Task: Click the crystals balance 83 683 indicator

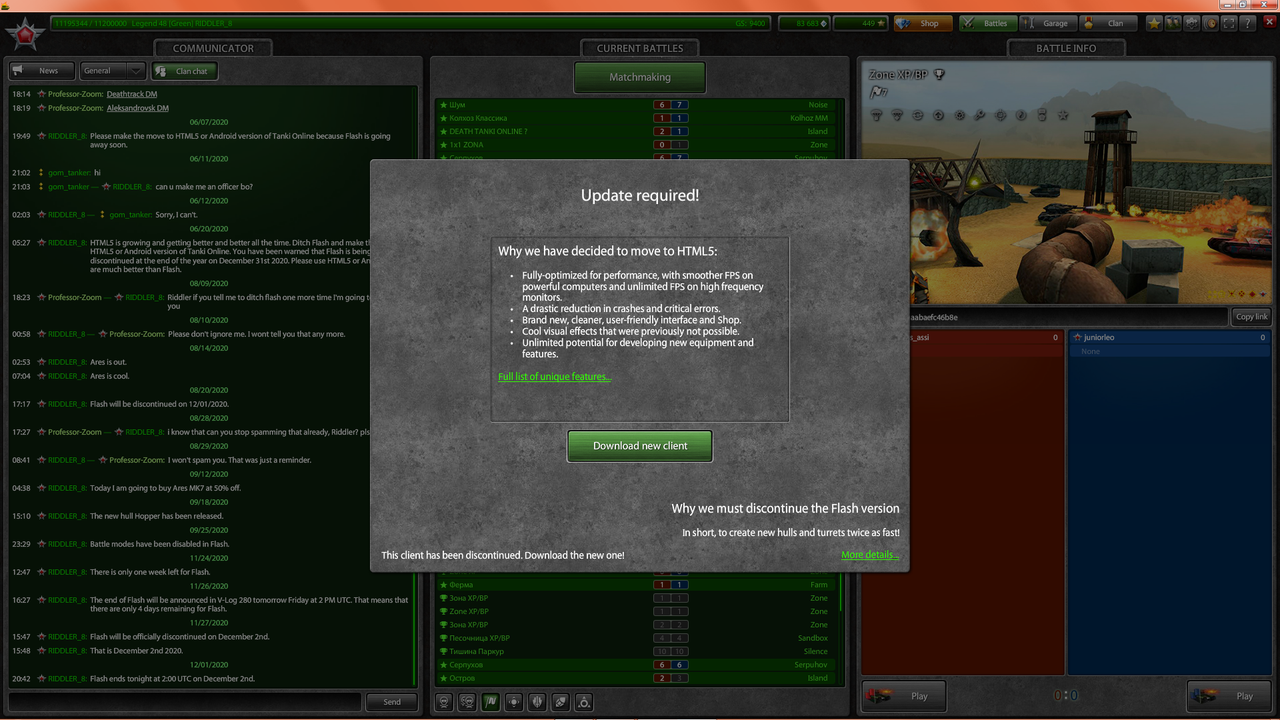Action: (803, 23)
